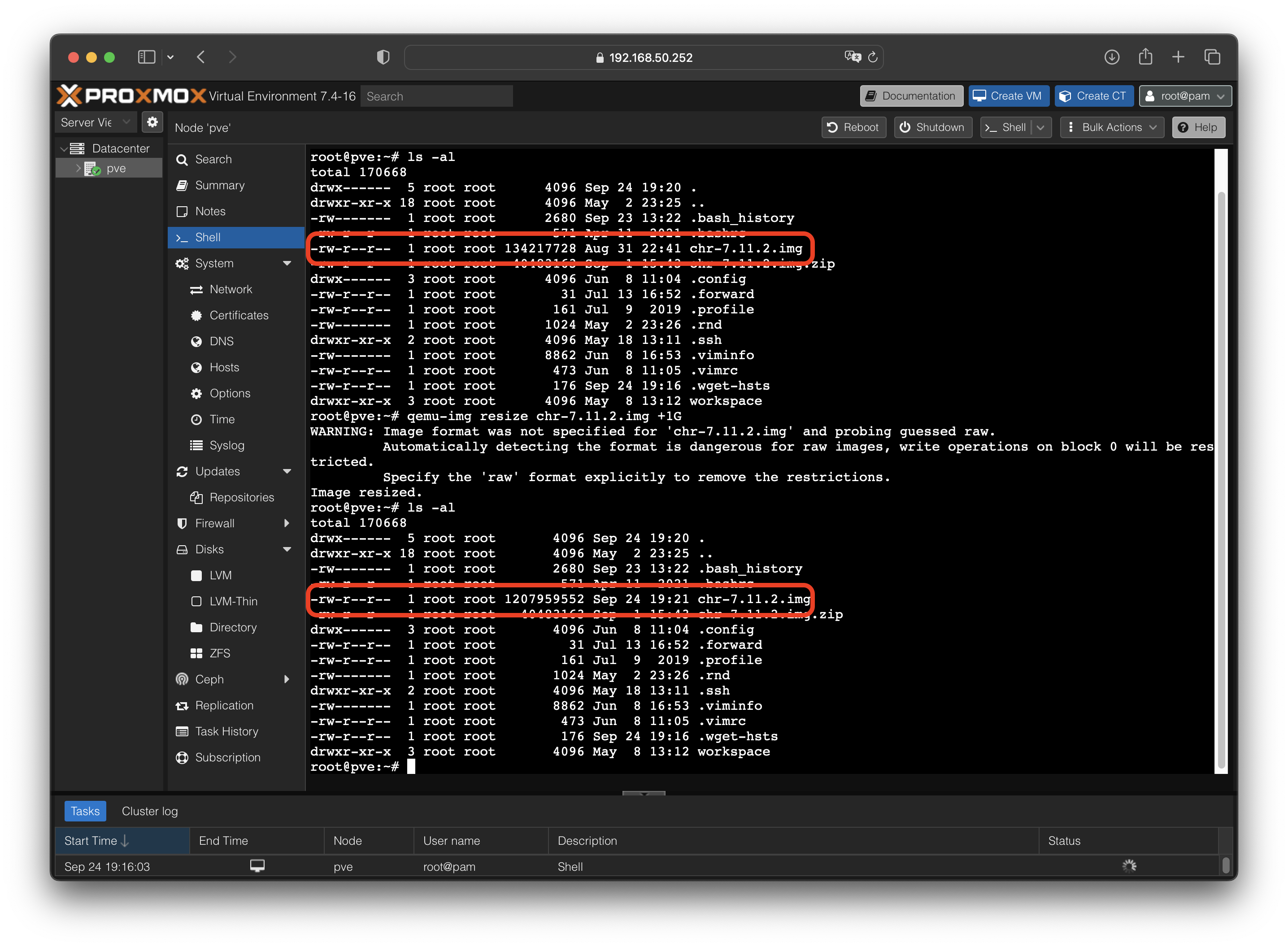Switch to the Cluster log tab
The width and height of the screenshot is (1288, 947).
tap(150, 811)
